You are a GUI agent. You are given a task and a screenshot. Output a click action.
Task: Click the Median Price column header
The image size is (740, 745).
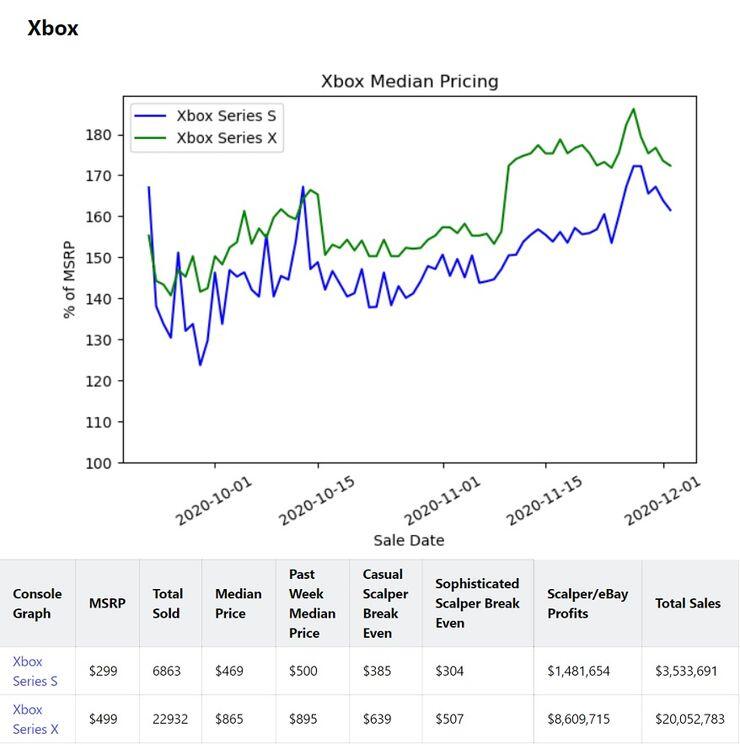[238, 603]
